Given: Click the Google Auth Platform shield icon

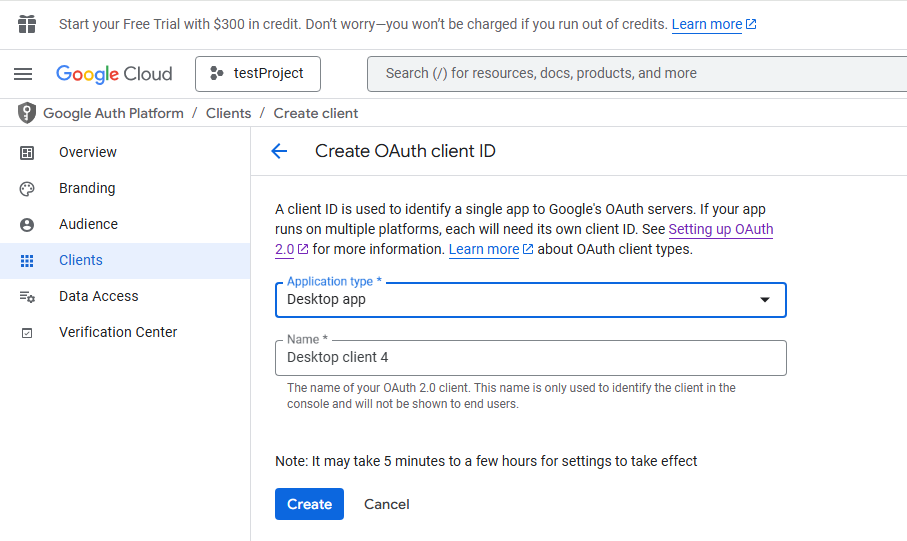Looking at the screenshot, I should click(27, 113).
